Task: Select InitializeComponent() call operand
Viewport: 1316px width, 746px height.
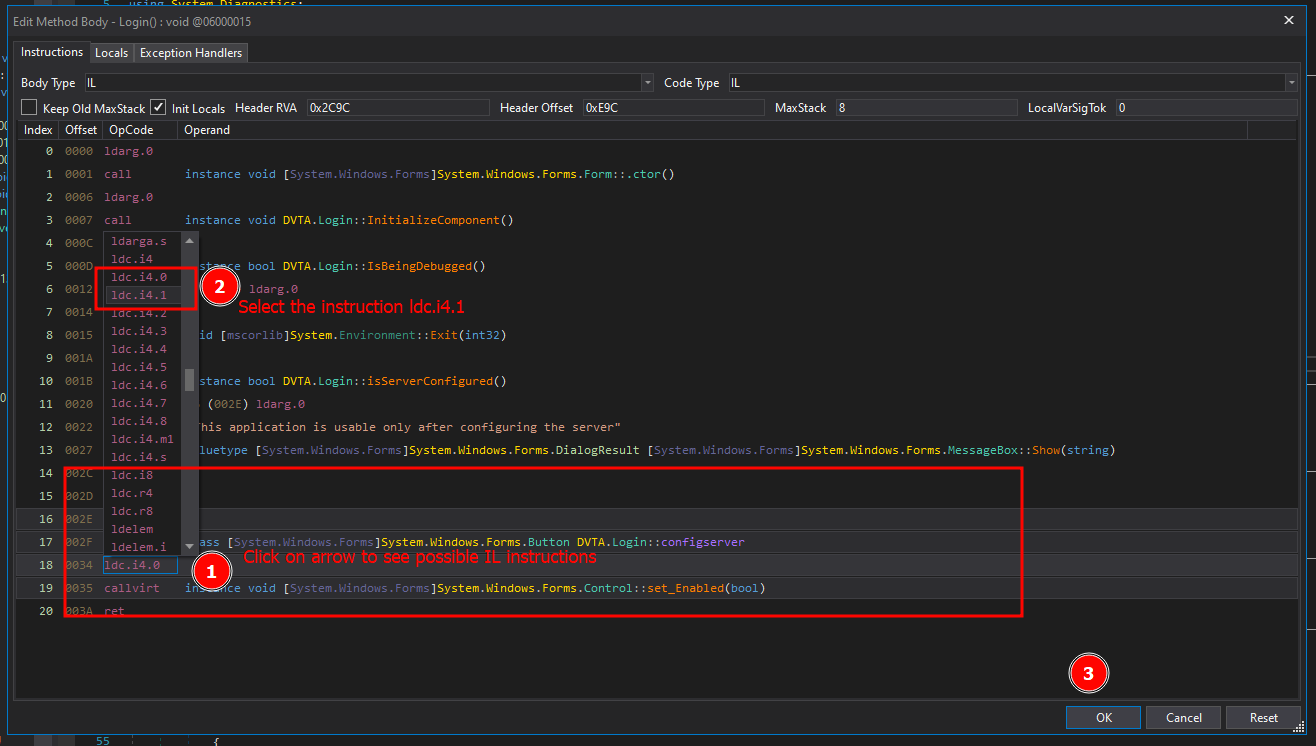Action: pyautogui.click(x=349, y=220)
